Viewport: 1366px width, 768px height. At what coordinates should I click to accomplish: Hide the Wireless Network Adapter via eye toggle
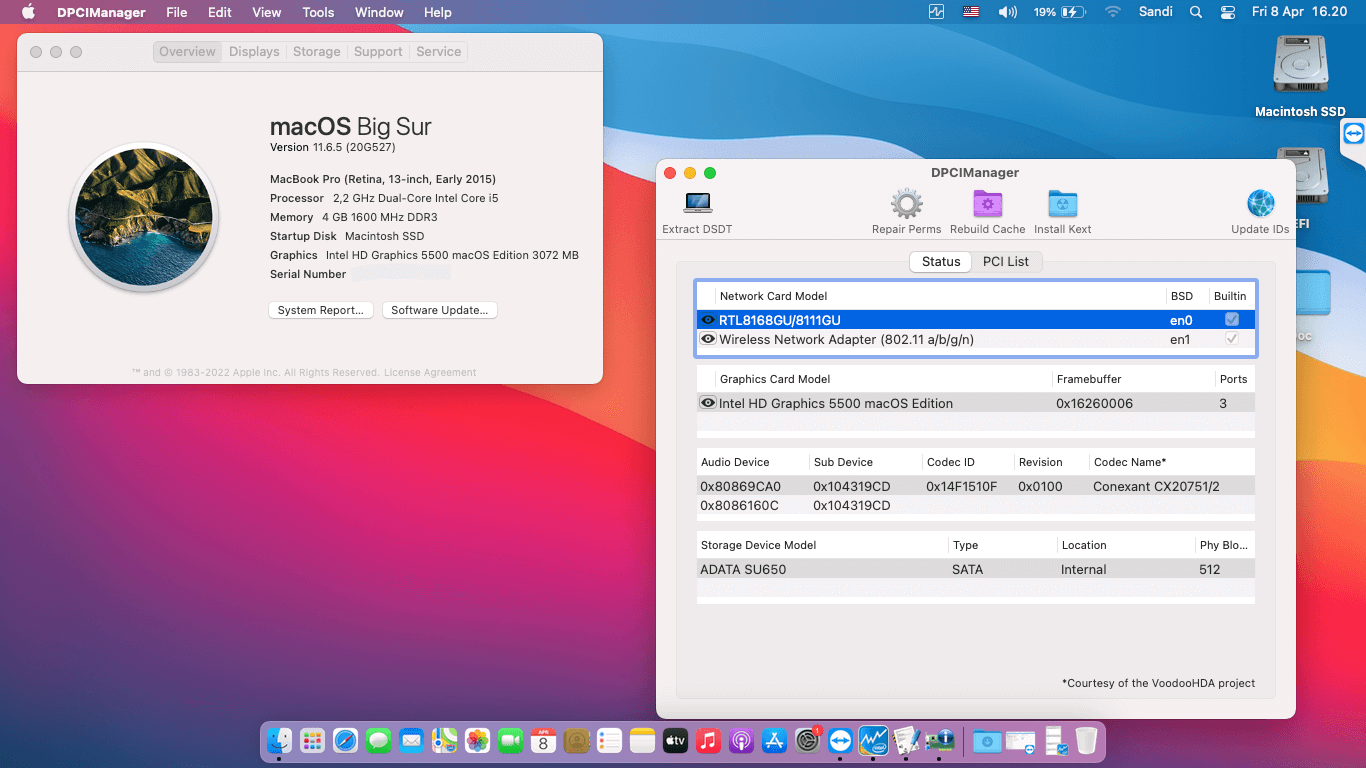pos(707,339)
